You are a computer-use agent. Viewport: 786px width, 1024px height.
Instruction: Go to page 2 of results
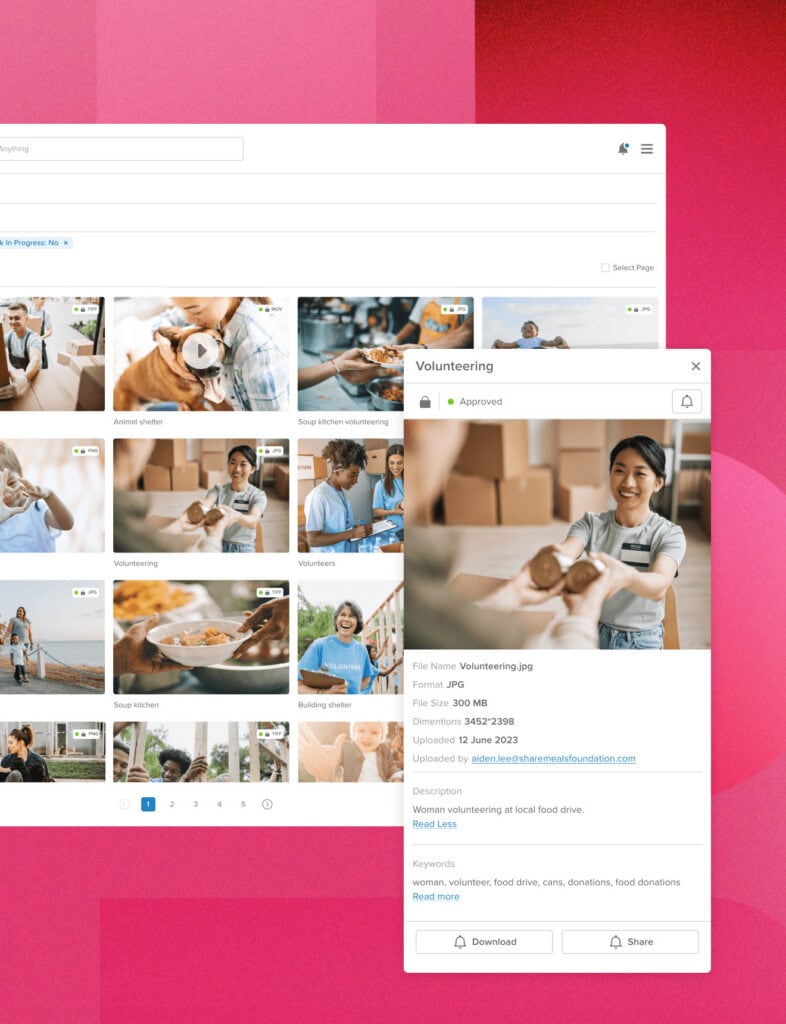tap(172, 804)
